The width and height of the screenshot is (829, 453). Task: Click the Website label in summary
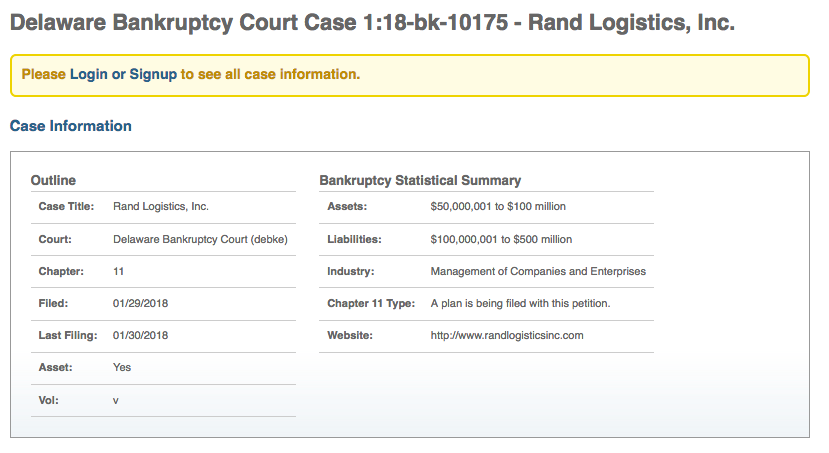(x=350, y=335)
